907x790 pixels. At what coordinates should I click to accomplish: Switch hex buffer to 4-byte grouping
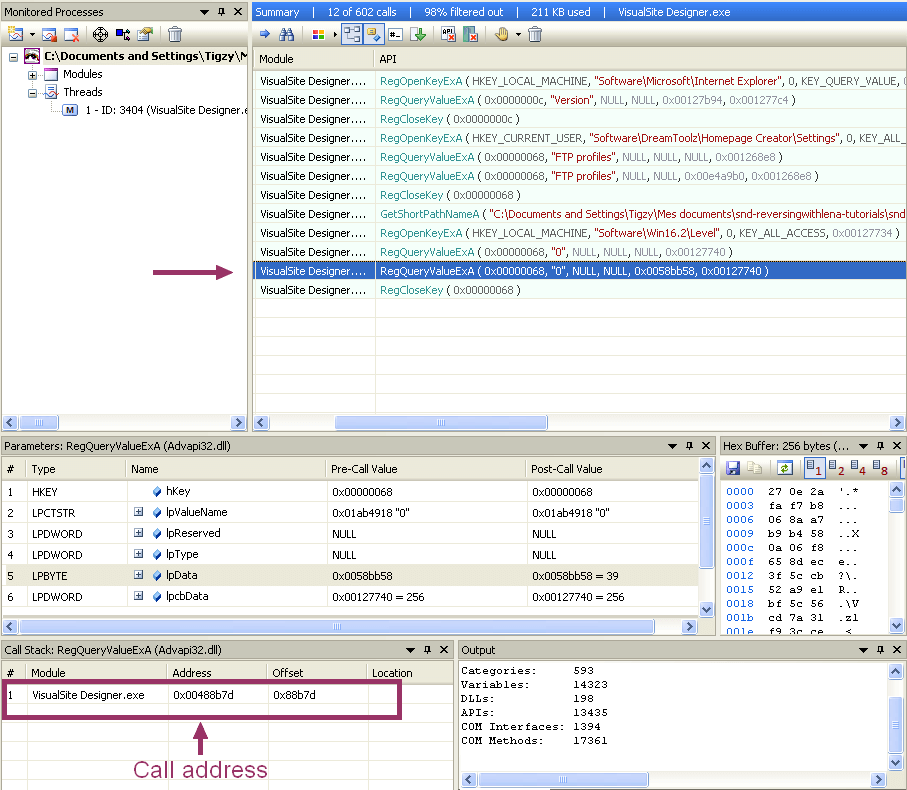coord(860,468)
